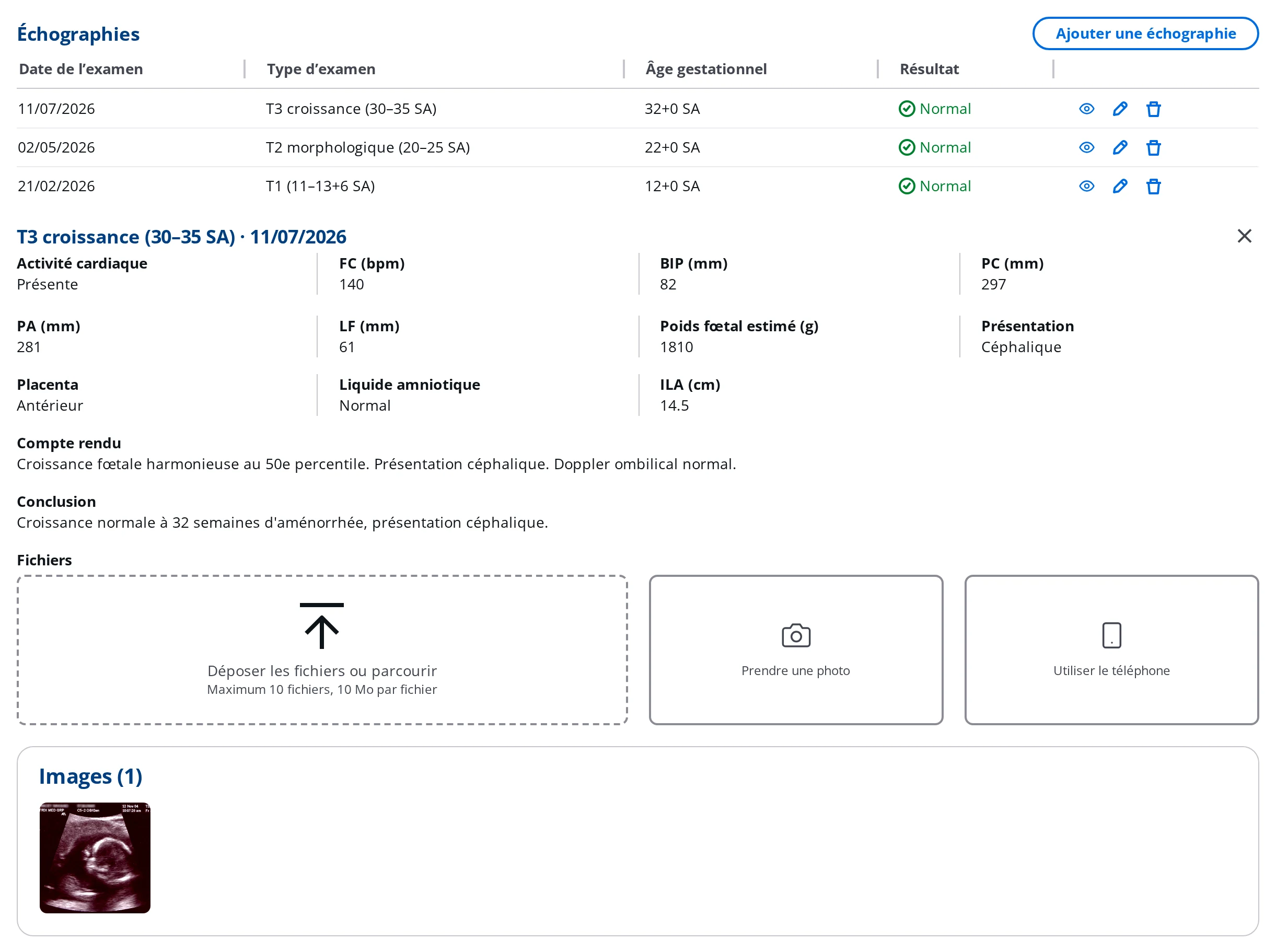Sort by Âge gestationnel column header

pyautogui.click(x=706, y=69)
